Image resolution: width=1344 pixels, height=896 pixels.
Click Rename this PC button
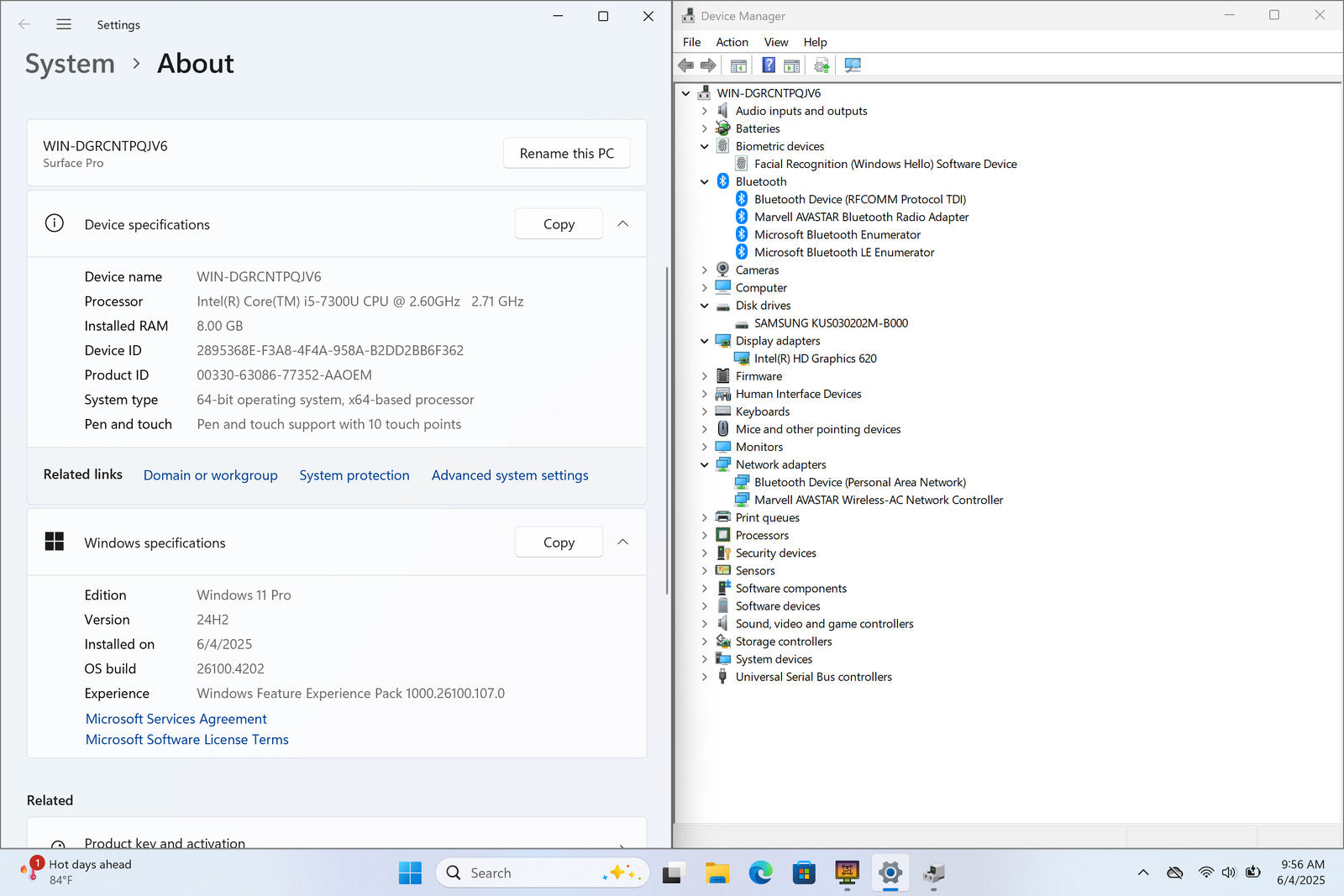[567, 153]
